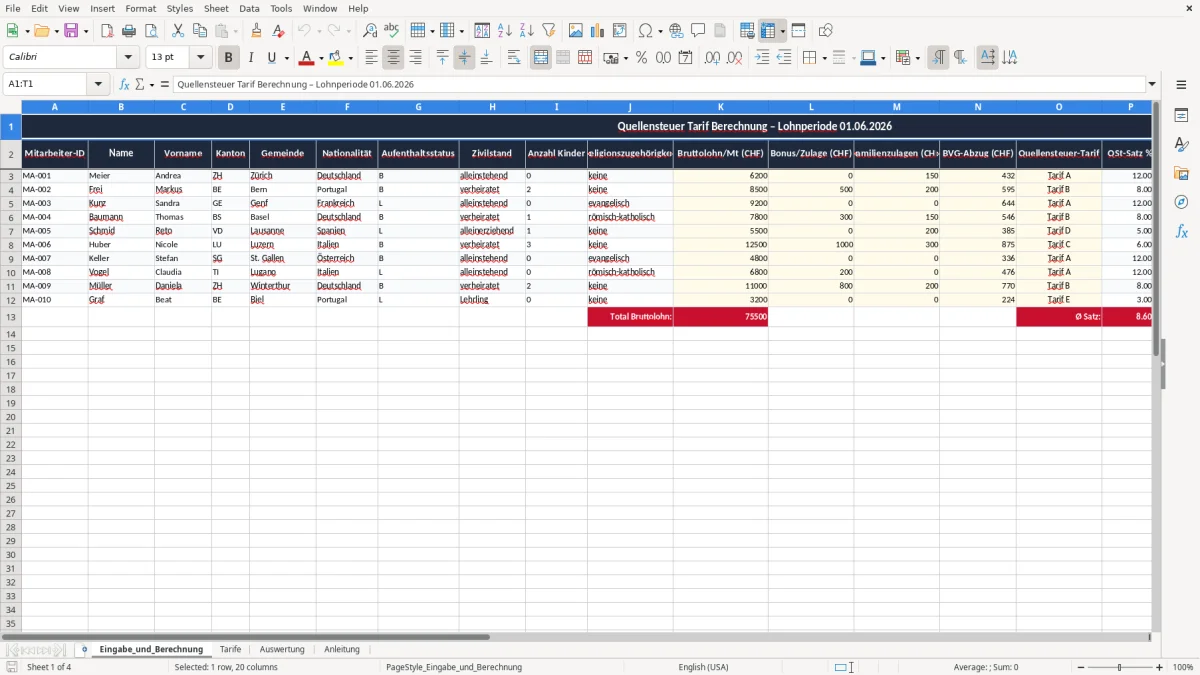
Task: Click the horizontal scrollbar at the bottom
Action: point(574,637)
